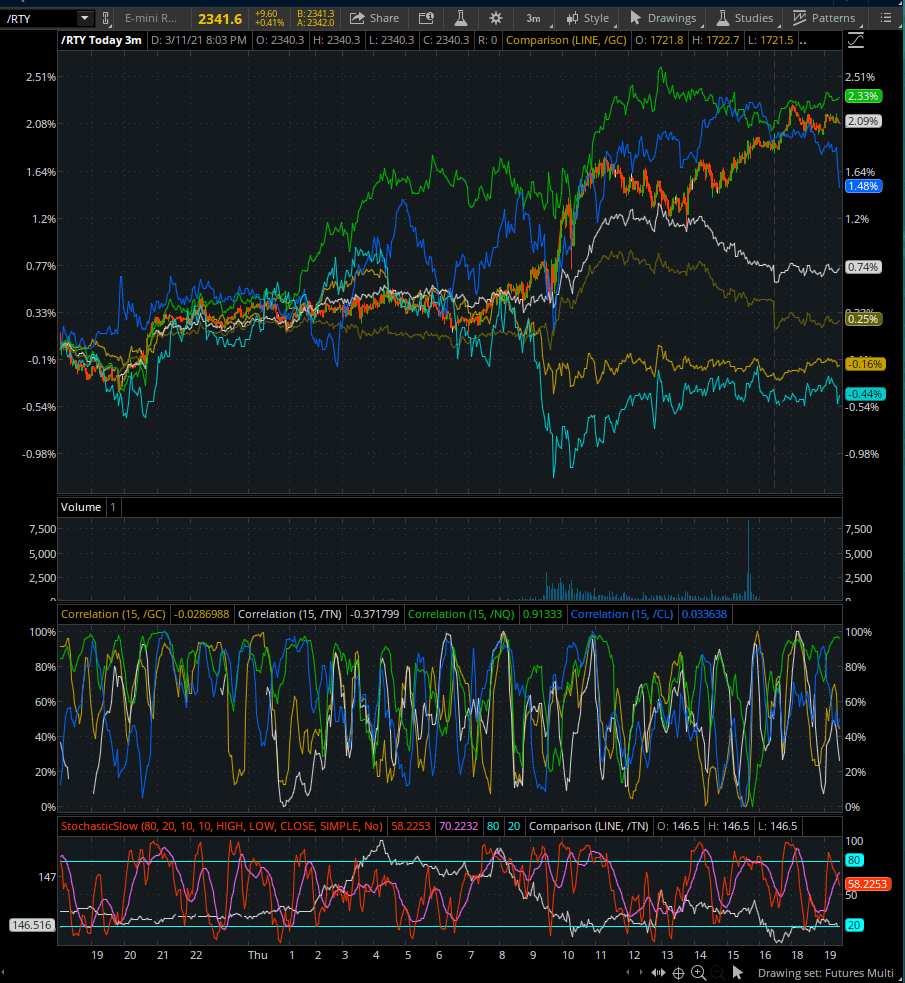Select the pointer drawing tool at bottom

click(x=737, y=973)
